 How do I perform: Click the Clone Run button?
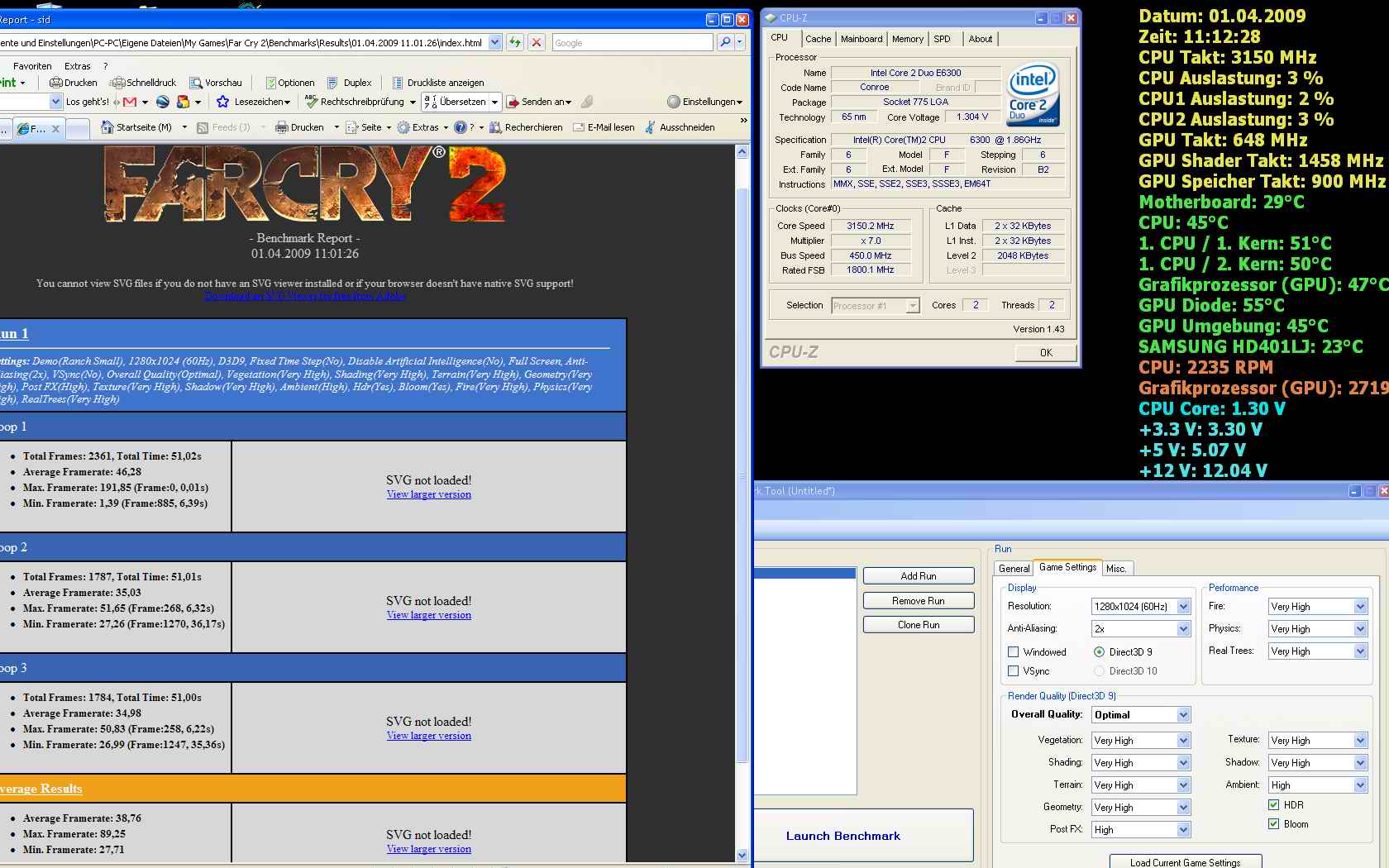pos(919,625)
